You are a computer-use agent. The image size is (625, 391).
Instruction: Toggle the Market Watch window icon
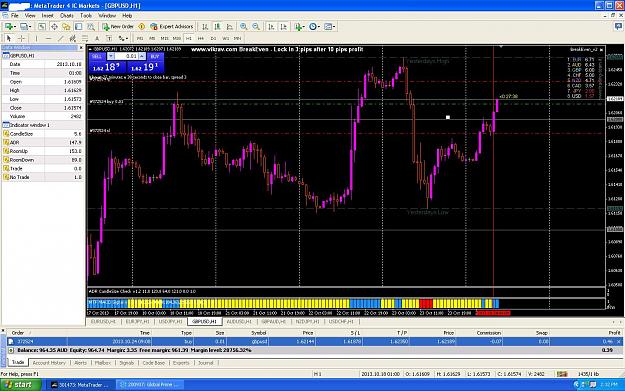click(x=41, y=27)
